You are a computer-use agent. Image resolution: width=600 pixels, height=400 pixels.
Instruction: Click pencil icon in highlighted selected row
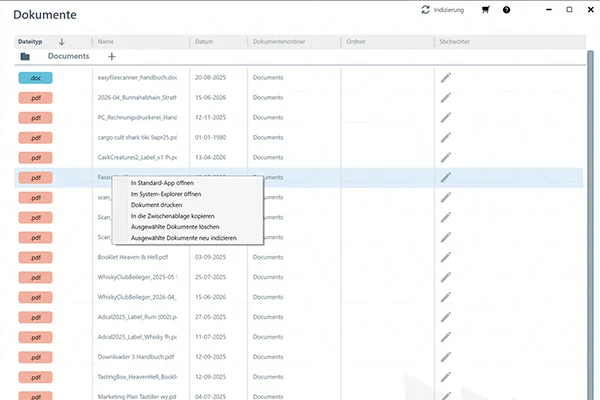tap(446, 177)
